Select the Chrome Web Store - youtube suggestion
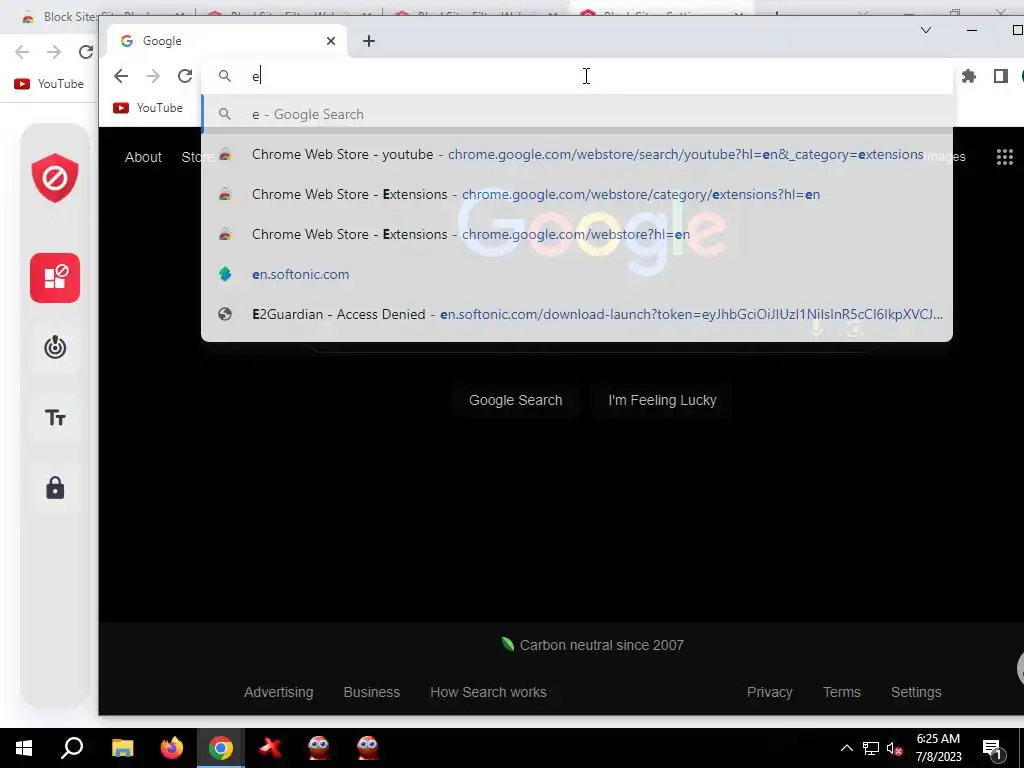Screen dimensions: 1024x768 click(x=577, y=155)
